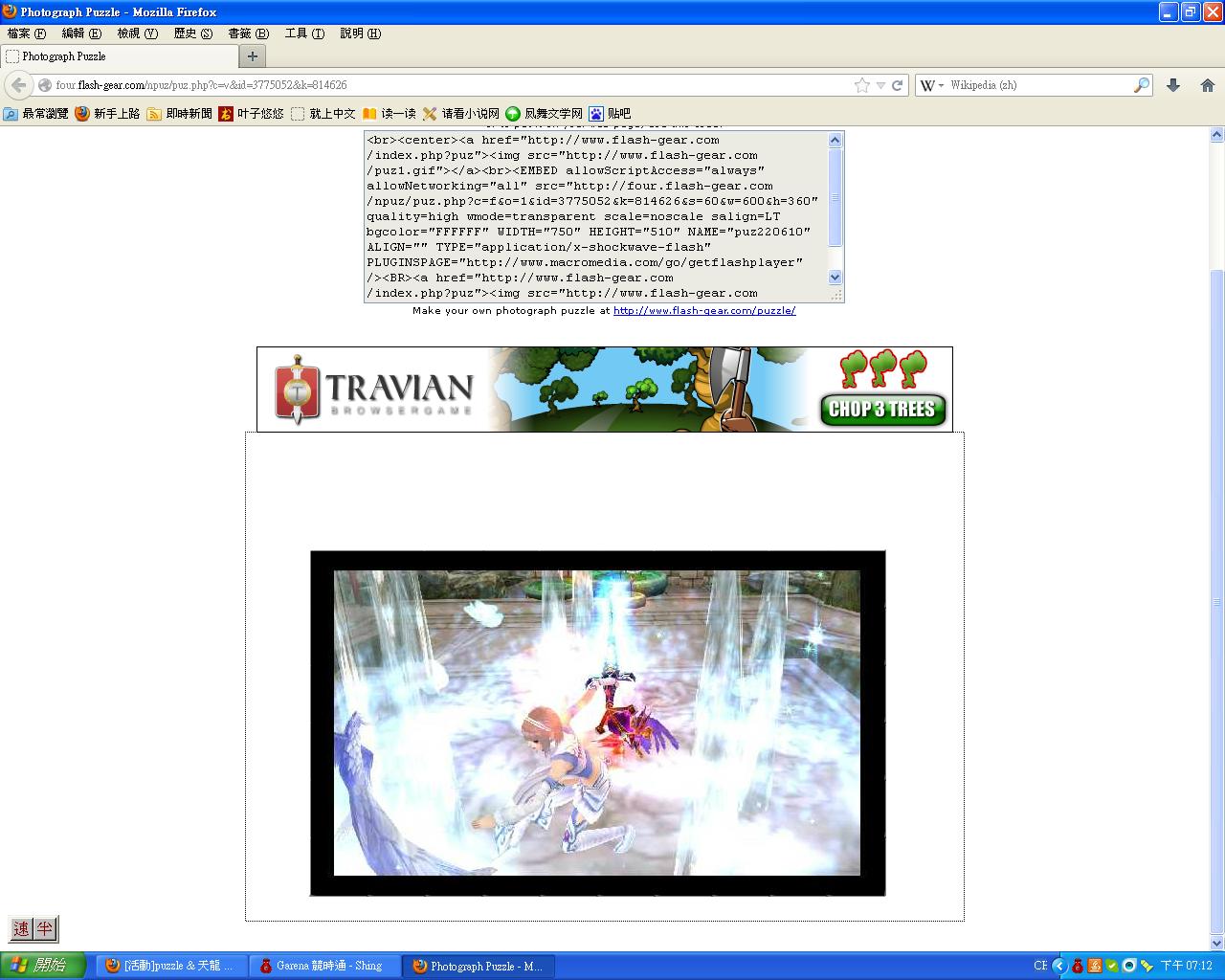Open the 就上中文 bookmark
The width and height of the screenshot is (1225, 980).
coord(323,114)
